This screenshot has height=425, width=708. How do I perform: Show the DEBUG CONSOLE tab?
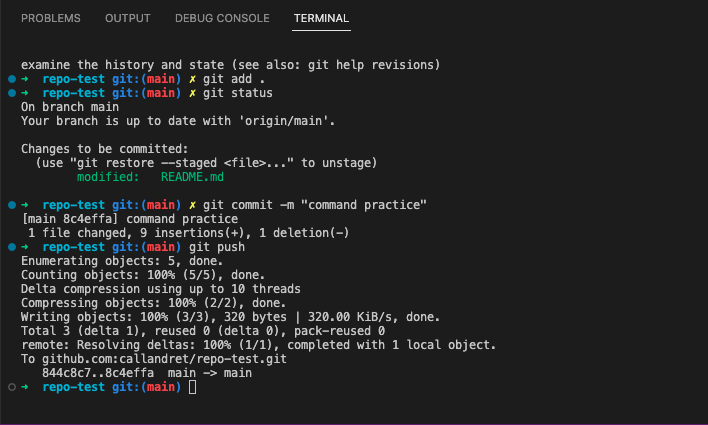pyautogui.click(x=222, y=18)
